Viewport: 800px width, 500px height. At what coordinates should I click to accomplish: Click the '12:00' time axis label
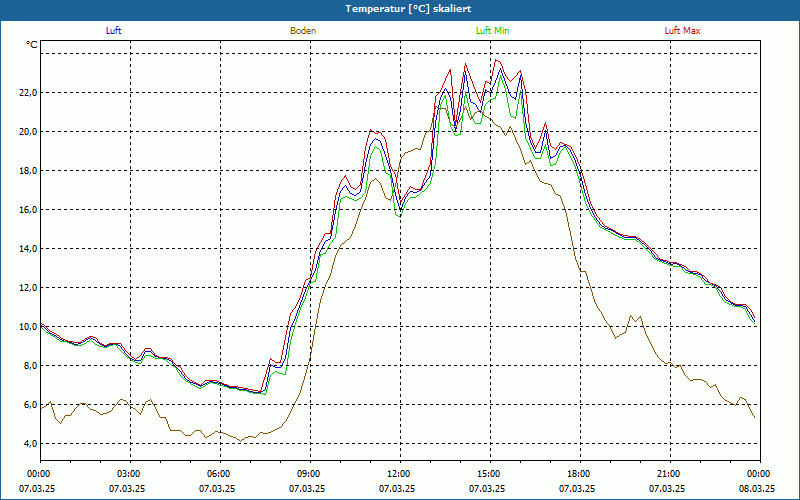(400, 474)
